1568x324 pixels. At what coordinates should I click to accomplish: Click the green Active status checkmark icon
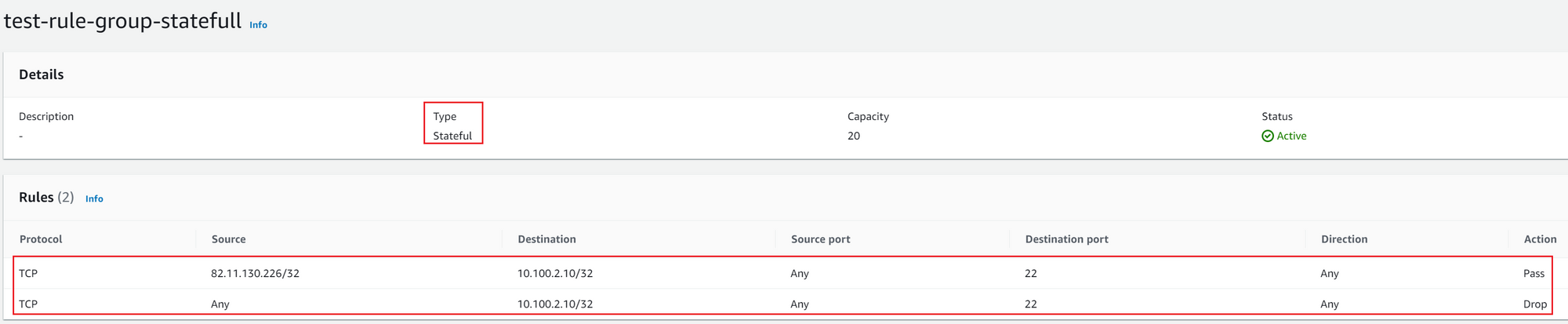[x=1268, y=136]
